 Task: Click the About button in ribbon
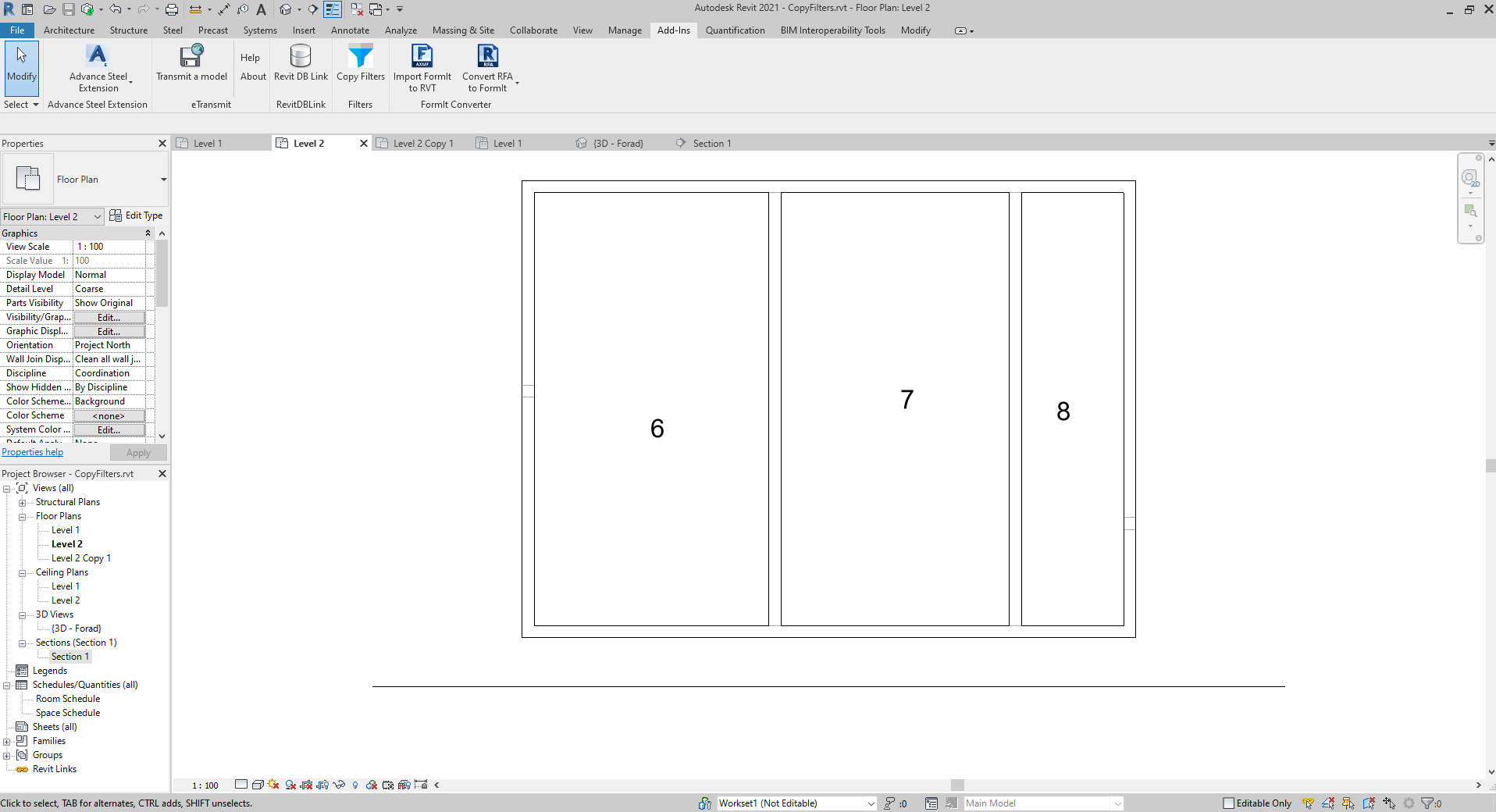click(x=253, y=77)
